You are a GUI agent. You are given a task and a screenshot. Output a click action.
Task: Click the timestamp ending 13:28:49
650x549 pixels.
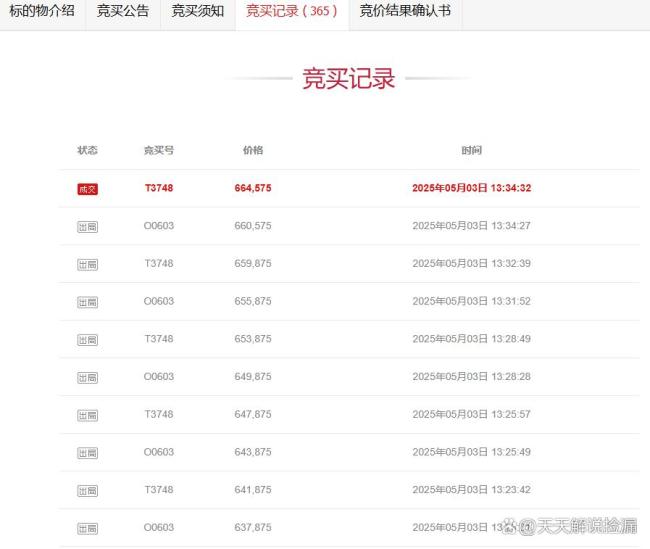point(472,339)
